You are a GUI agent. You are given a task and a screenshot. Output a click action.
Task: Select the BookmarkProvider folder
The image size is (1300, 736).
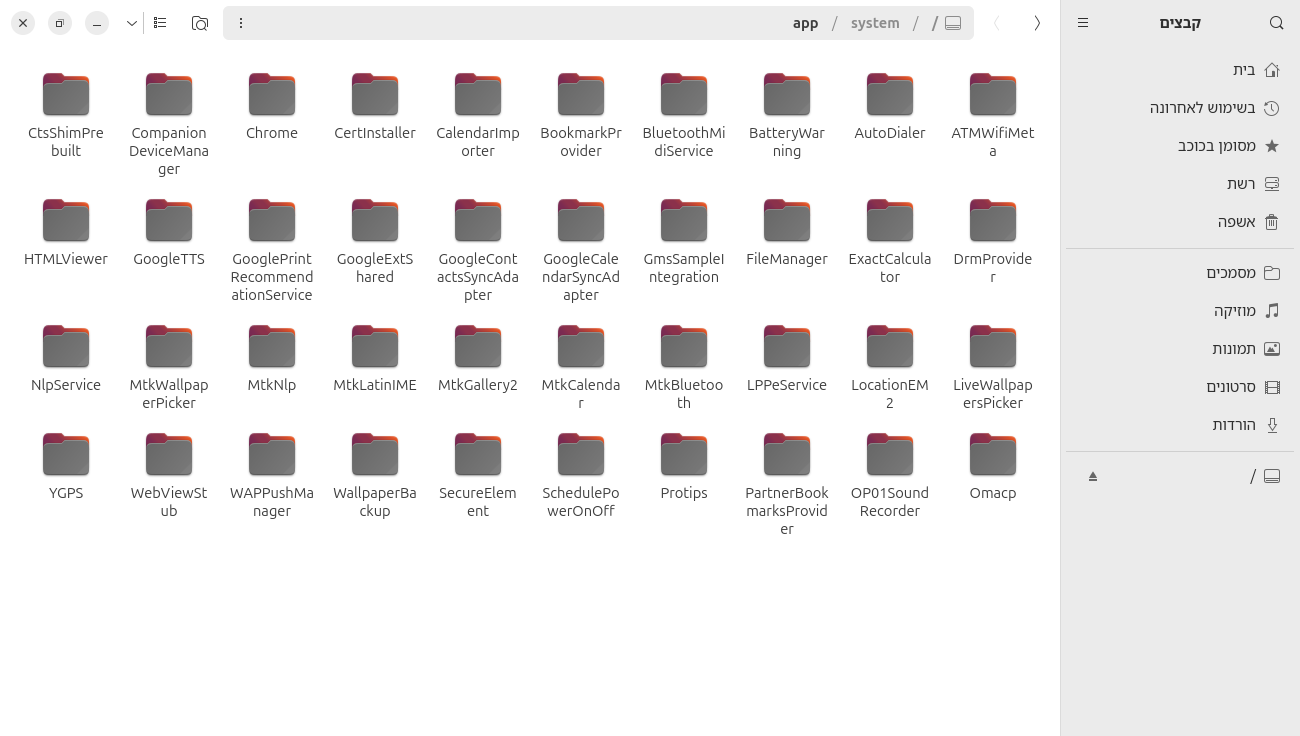(581, 115)
